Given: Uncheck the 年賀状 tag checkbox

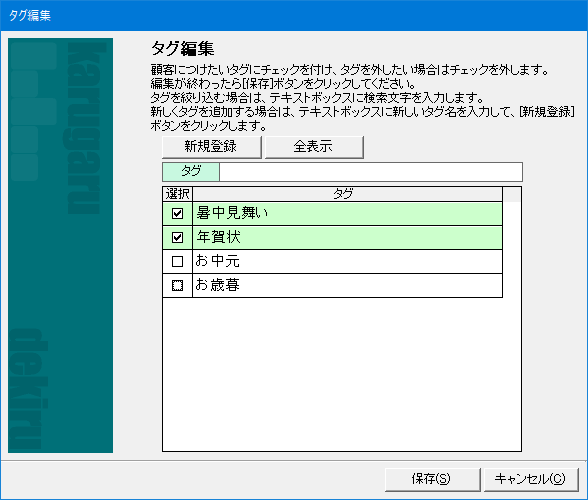Looking at the screenshot, I should point(177,237).
